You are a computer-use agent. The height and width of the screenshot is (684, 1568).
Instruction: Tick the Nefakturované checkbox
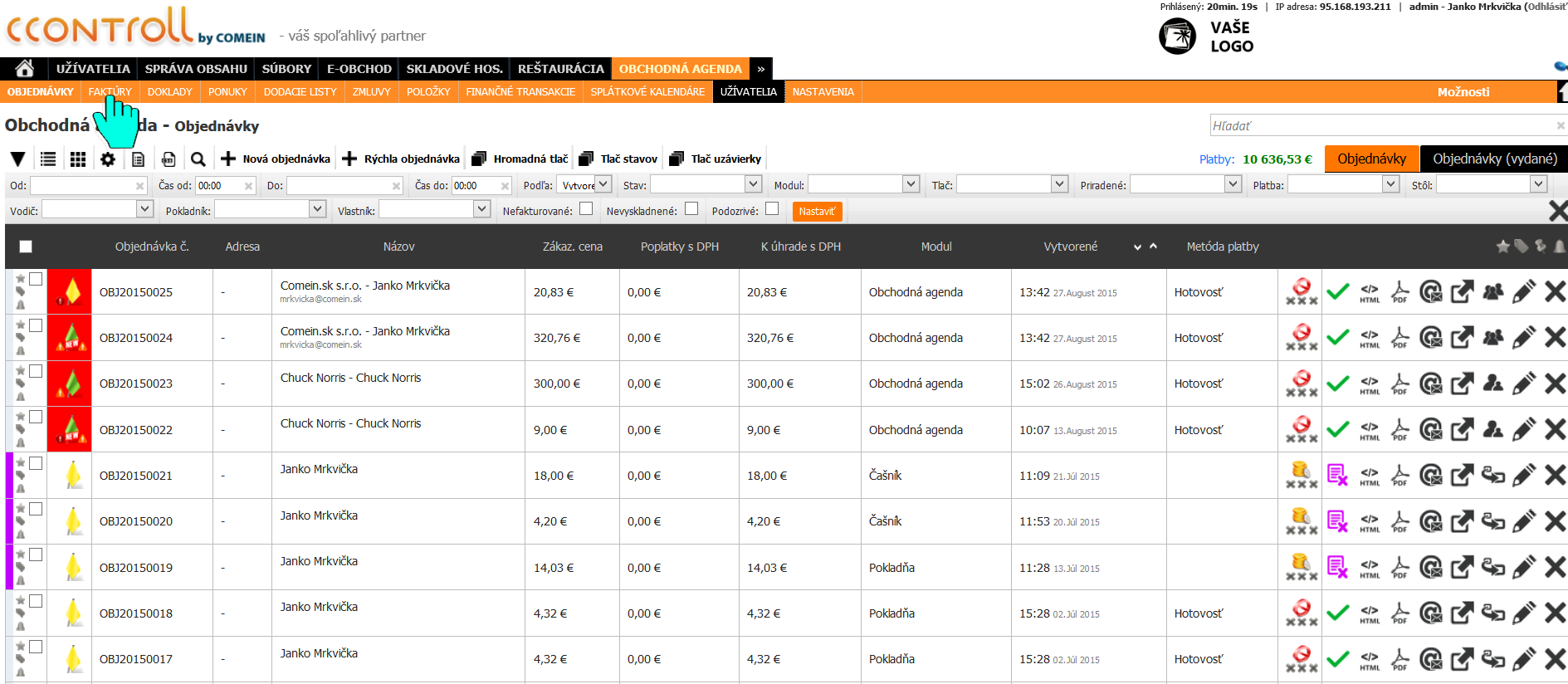pyautogui.click(x=586, y=209)
